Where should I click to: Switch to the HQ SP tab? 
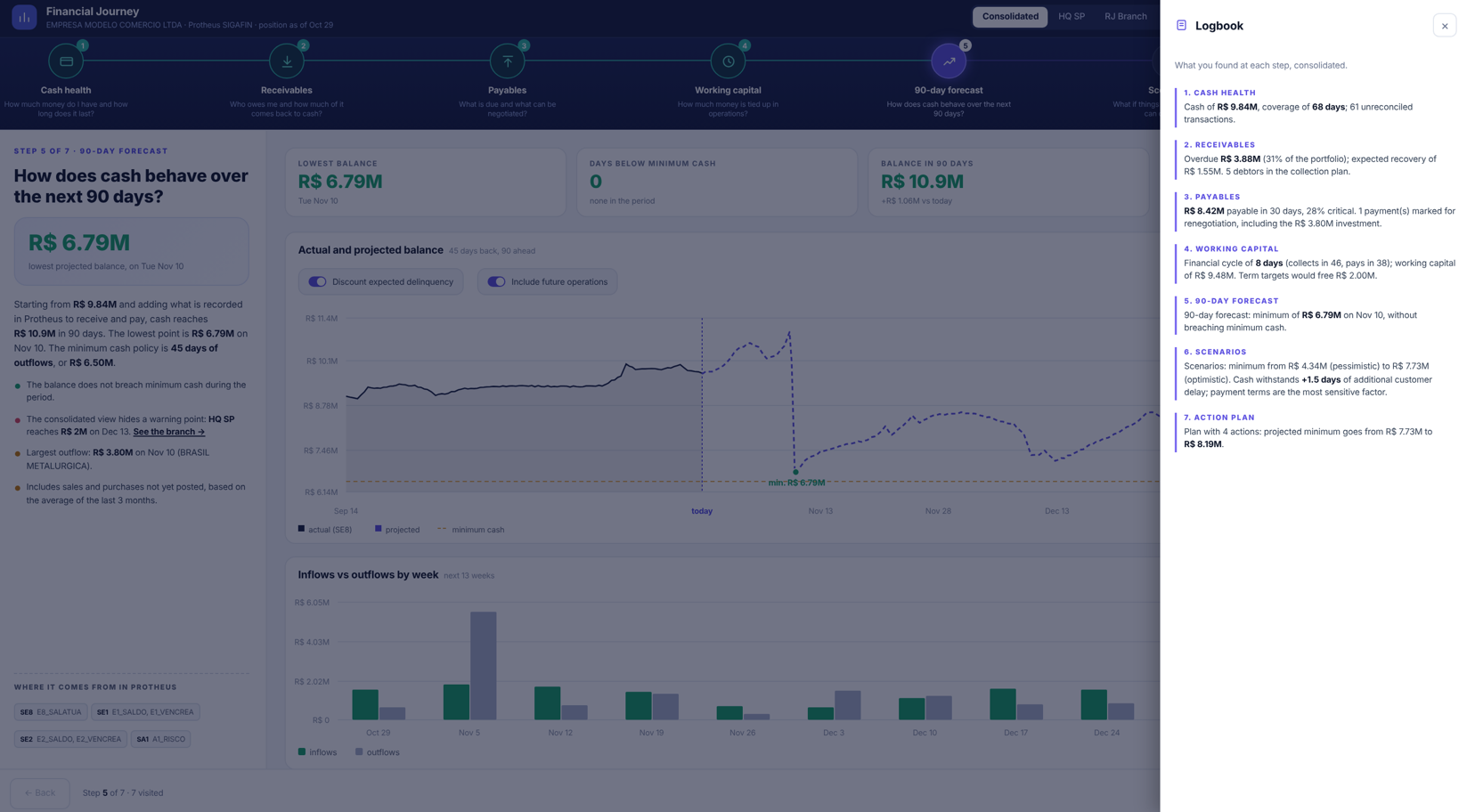pyautogui.click(x=1072, y=17)
